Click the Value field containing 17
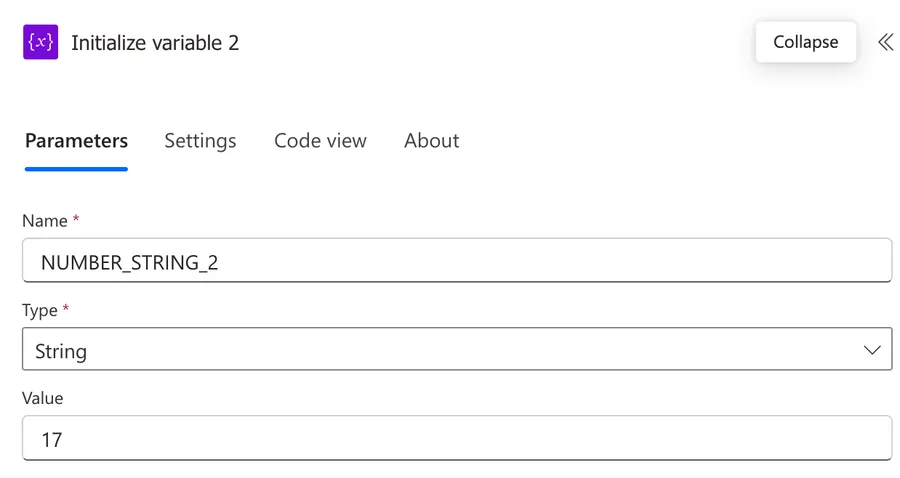 (456, 438)
